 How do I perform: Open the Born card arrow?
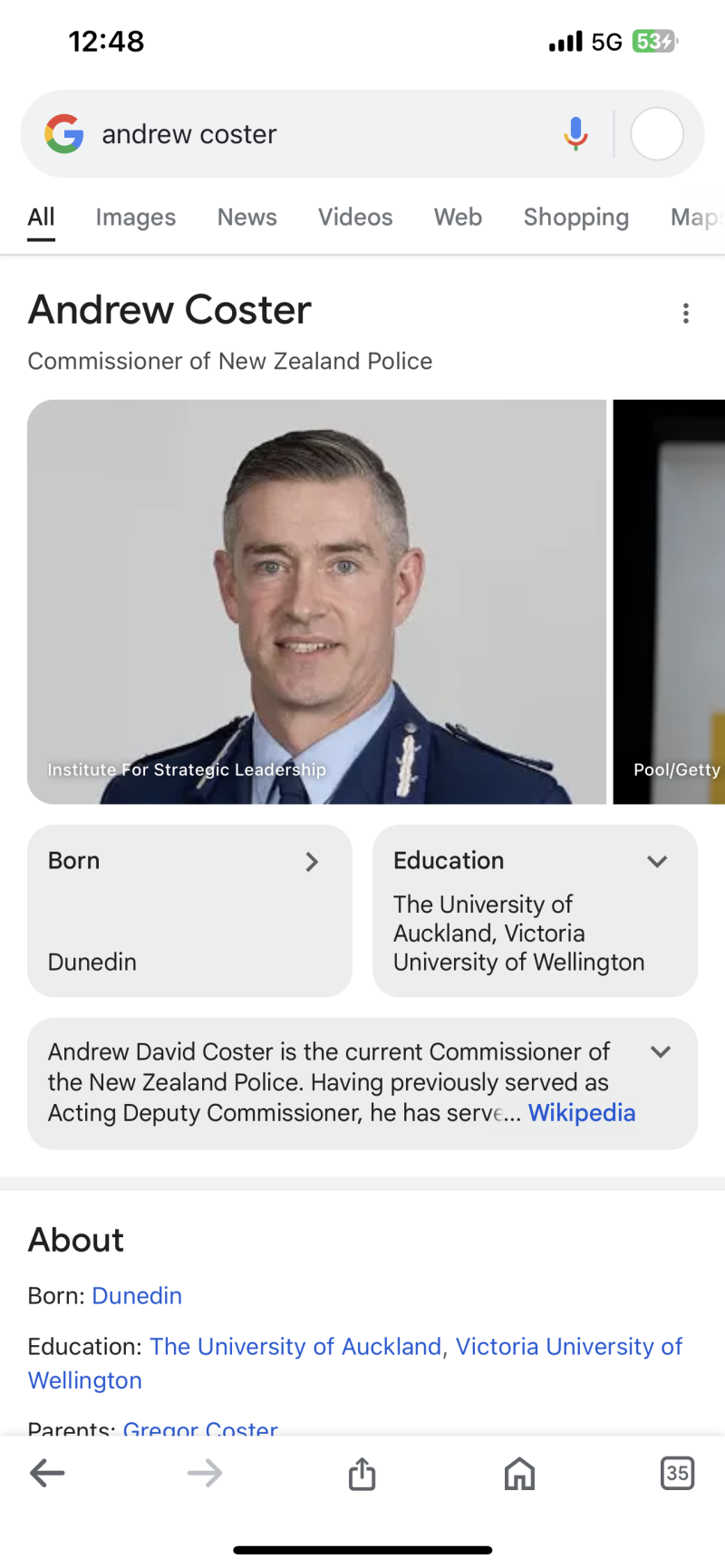tap(312, 861)
